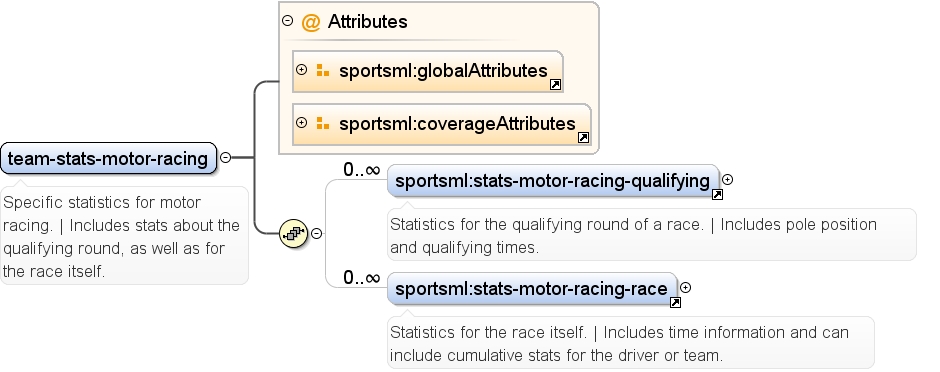The width and height of the screenshot is (940, 372).
Task: Follow the coverageAttributes reference arrow
Action: (x=583, y=138)
